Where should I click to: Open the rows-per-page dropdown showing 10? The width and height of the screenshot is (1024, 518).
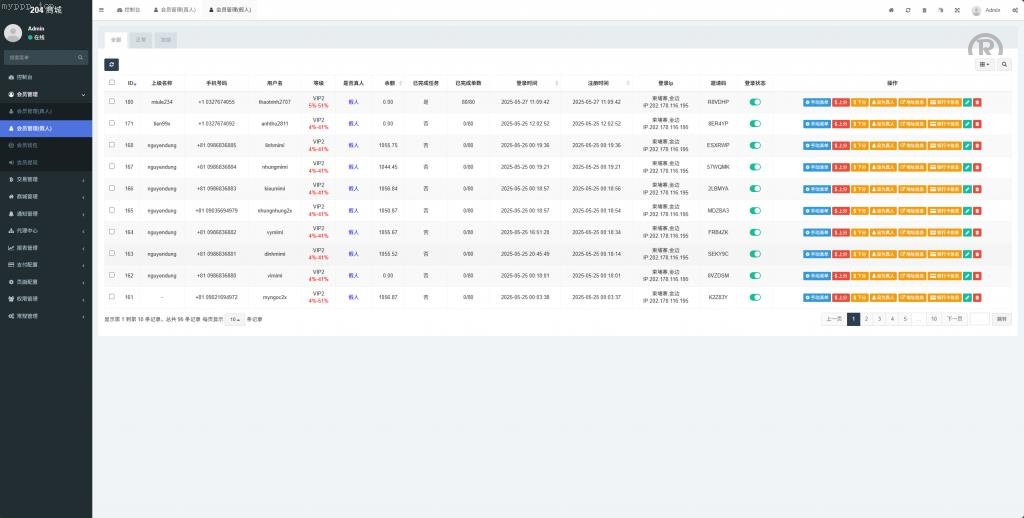tap(234, 319)
